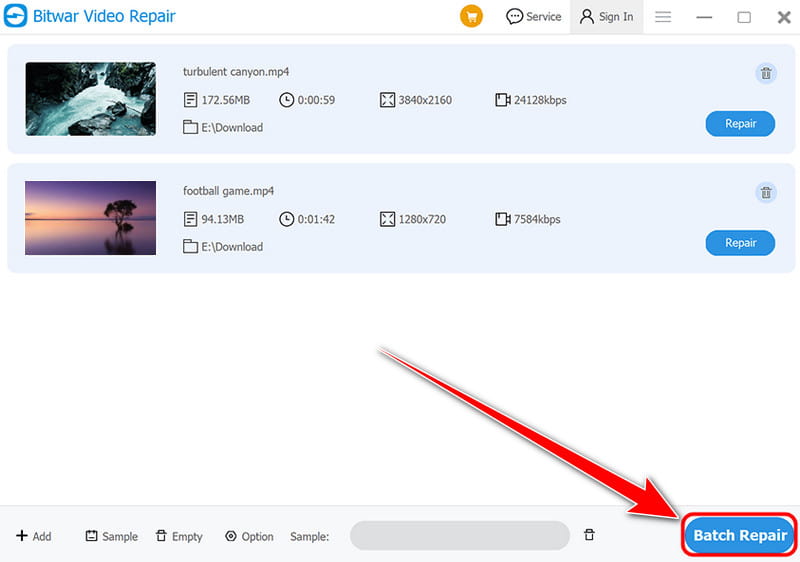Open E:\Download folder for football game.mp4
The image size is (800, 562).
click(x=223, y=246)
